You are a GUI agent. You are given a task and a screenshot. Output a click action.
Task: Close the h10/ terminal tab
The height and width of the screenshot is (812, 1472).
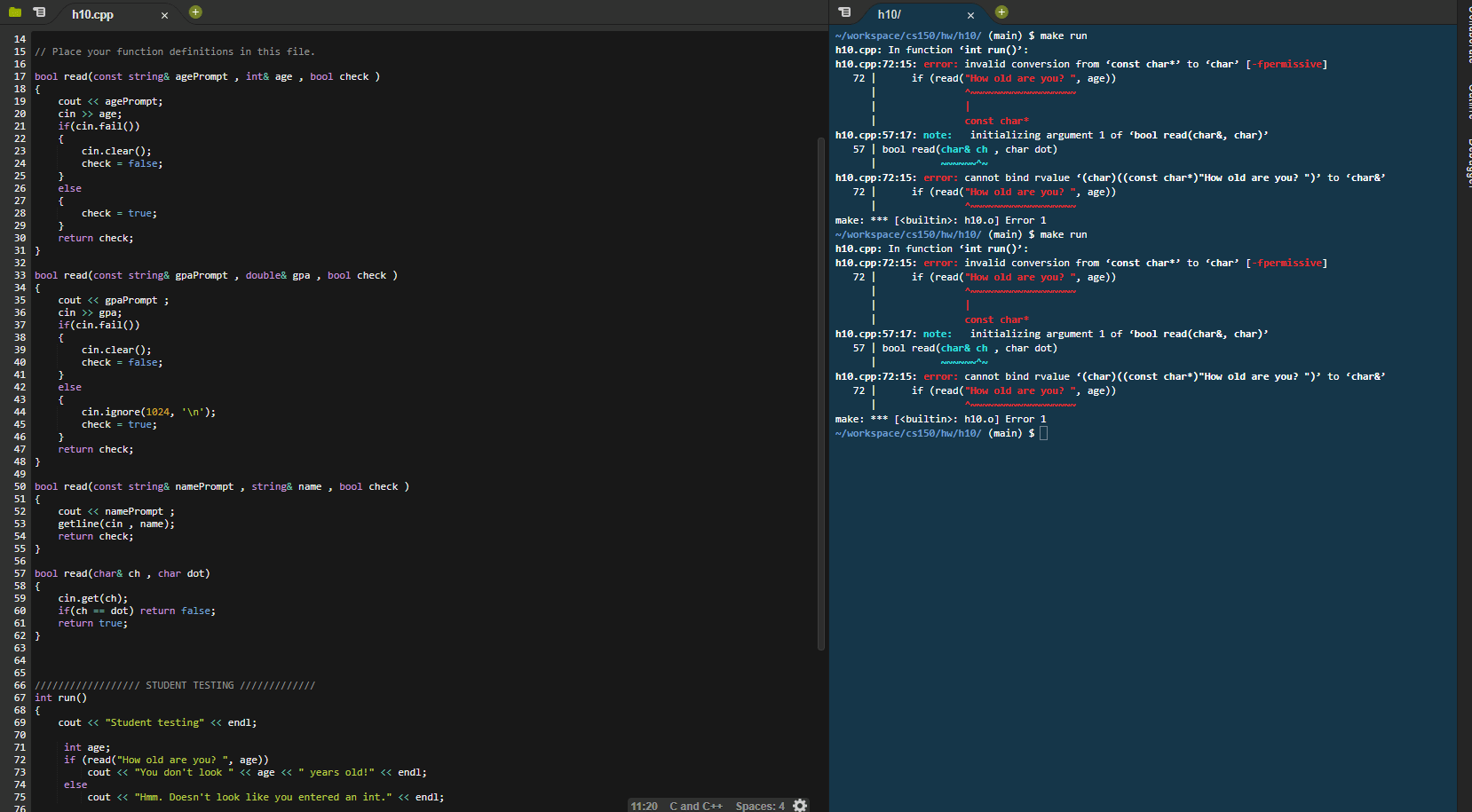(969, 14)
